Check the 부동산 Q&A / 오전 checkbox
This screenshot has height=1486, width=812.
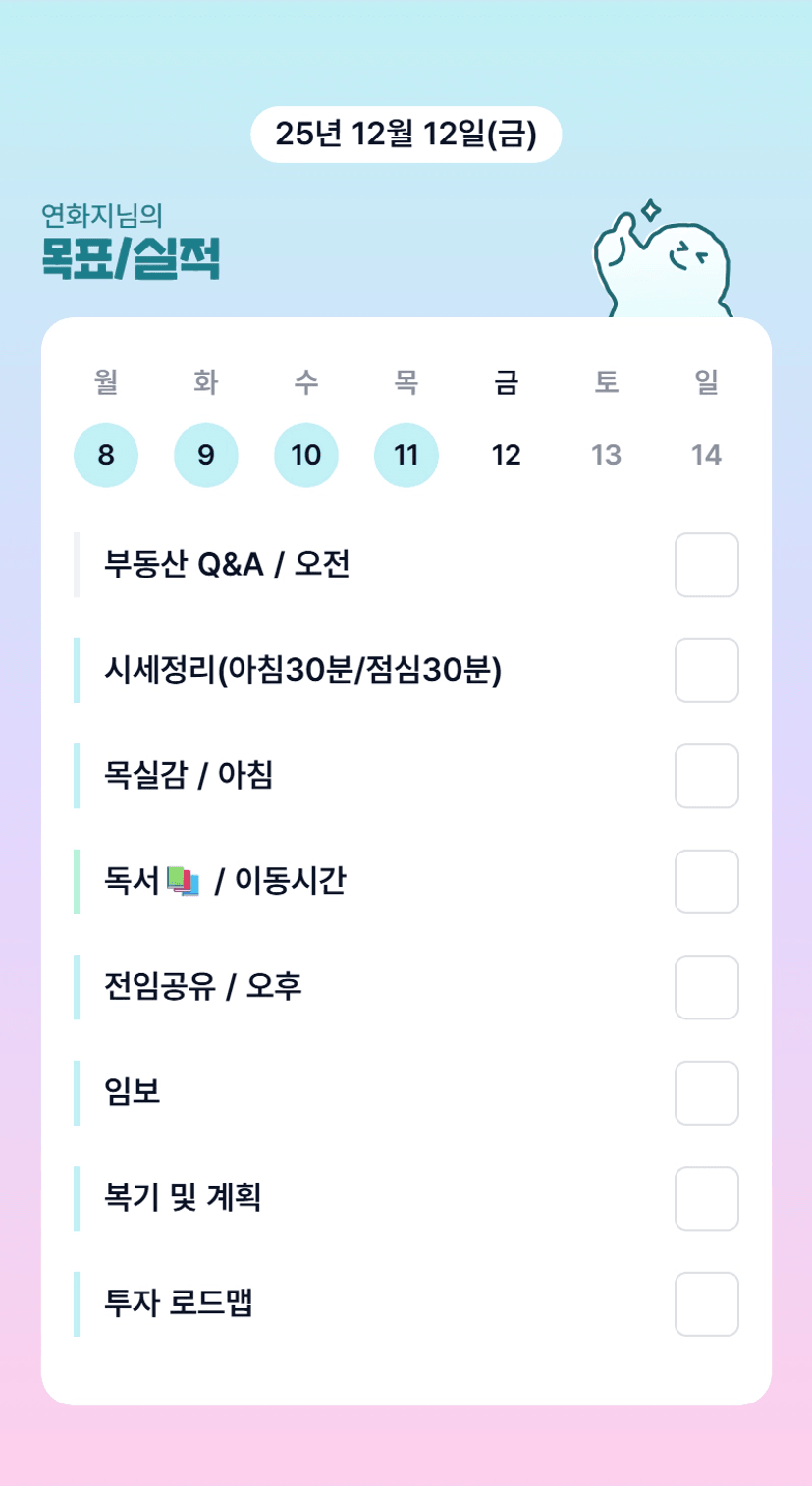[706, 565]
